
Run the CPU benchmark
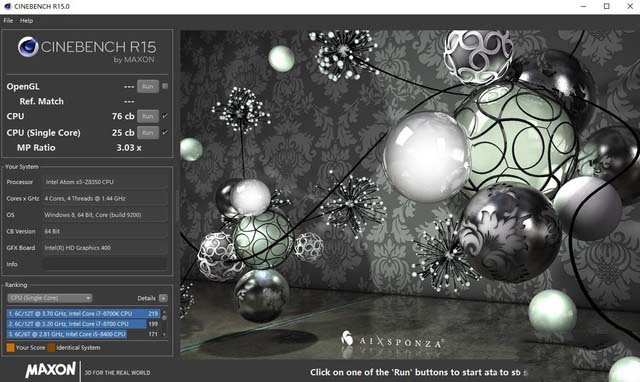[148, 116]
